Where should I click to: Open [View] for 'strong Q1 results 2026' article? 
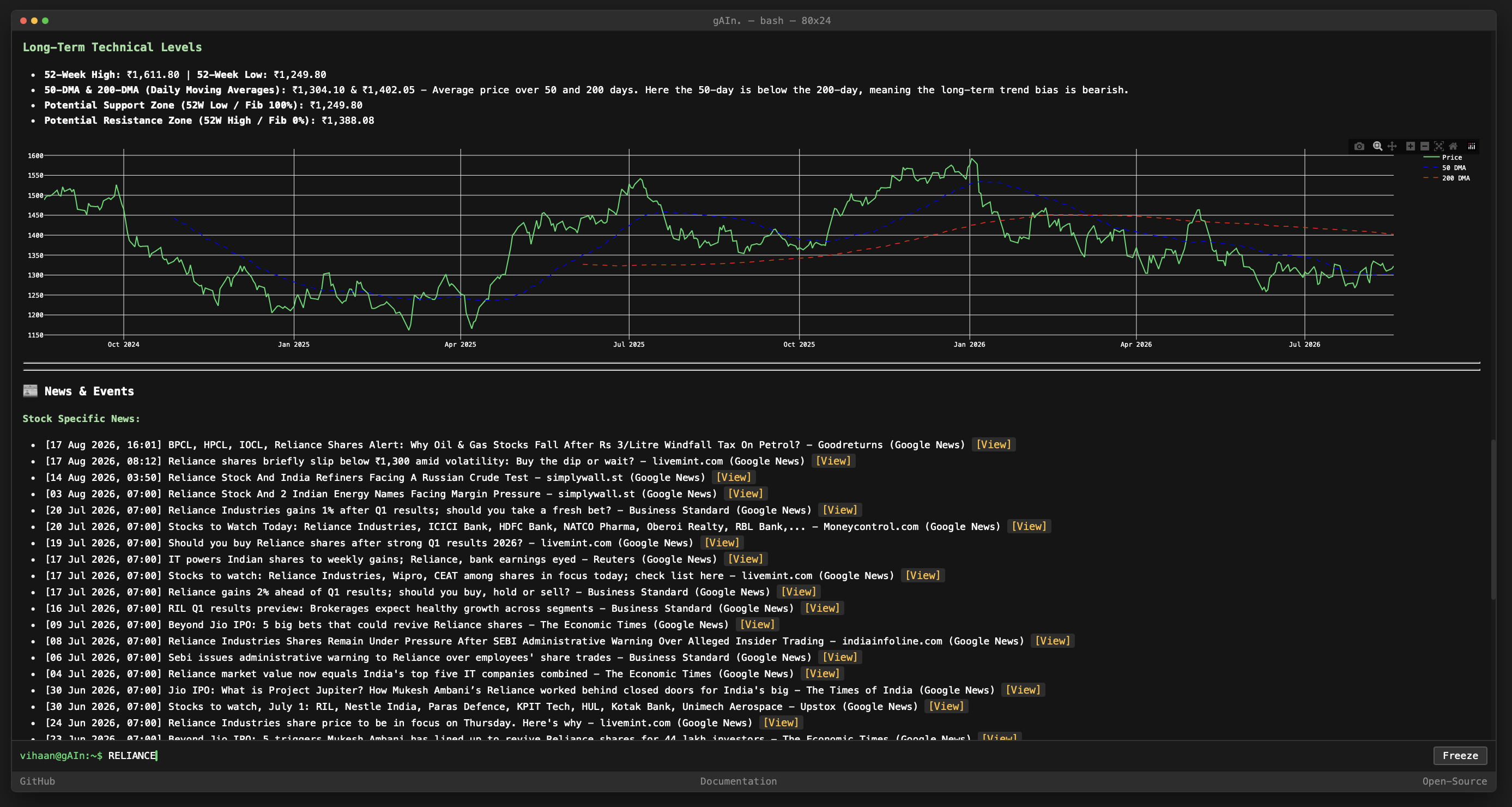(721, 543)
